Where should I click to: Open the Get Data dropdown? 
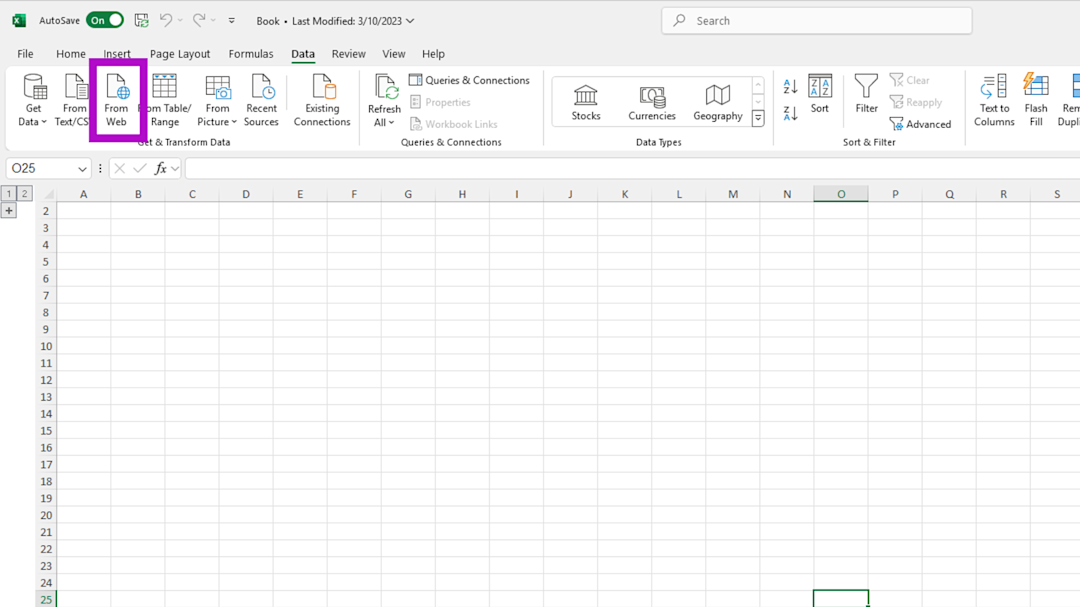[x=31, y=98]
